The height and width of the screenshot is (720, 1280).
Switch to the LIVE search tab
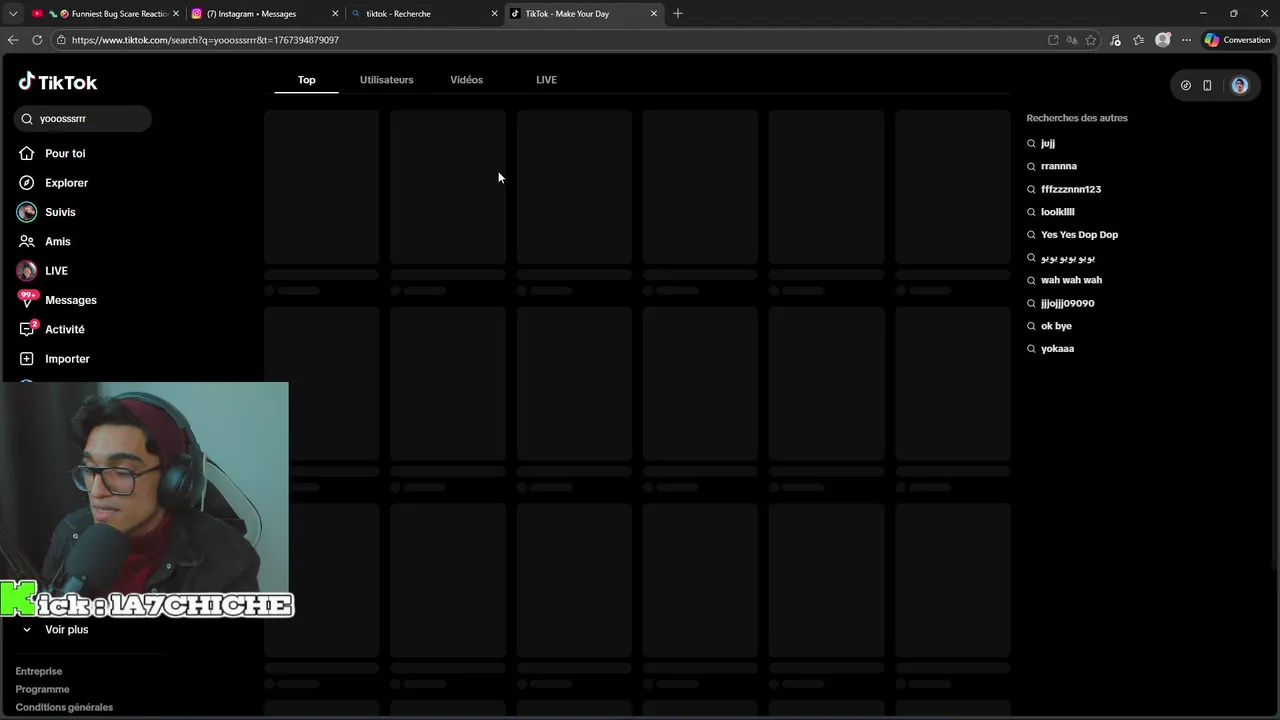546,80
